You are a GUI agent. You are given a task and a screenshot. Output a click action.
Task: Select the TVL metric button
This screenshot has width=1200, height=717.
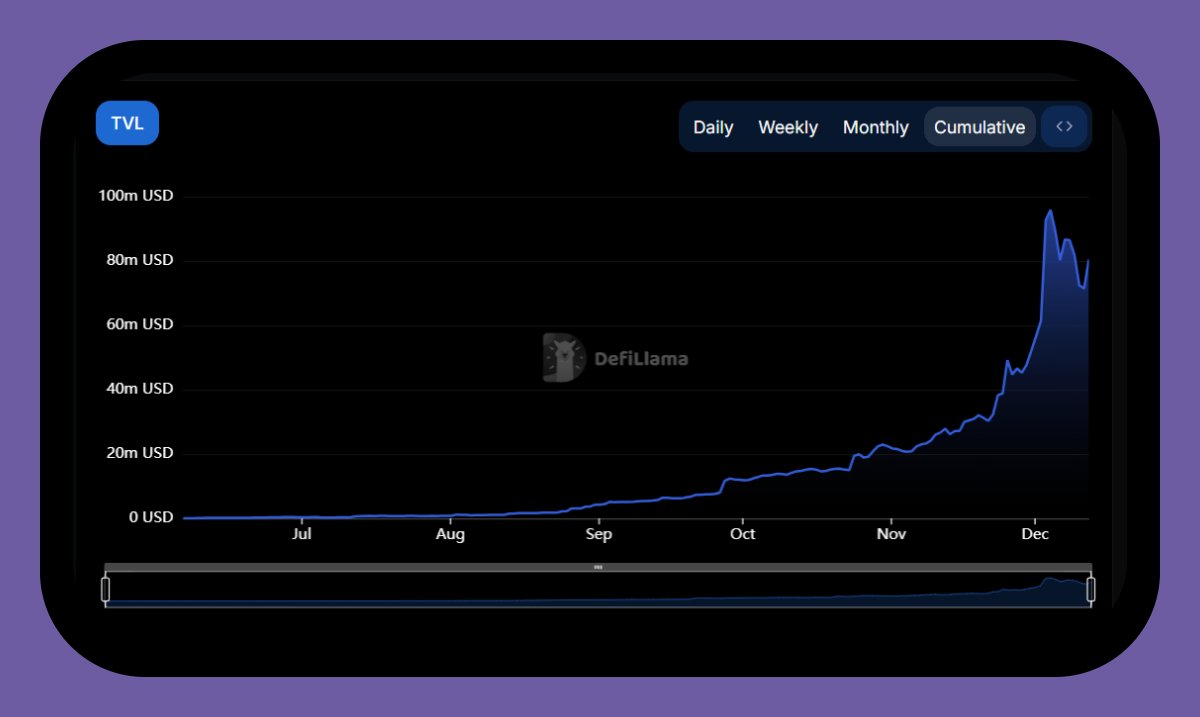click(x=127, y=122)
